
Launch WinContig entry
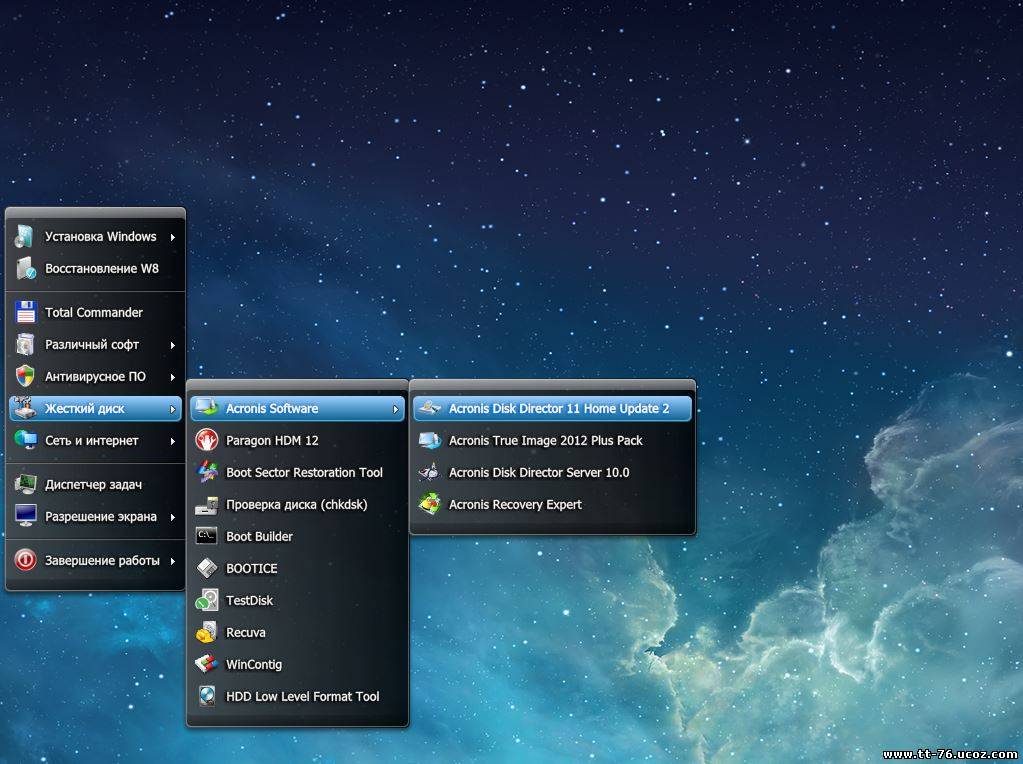pos(298,664)
